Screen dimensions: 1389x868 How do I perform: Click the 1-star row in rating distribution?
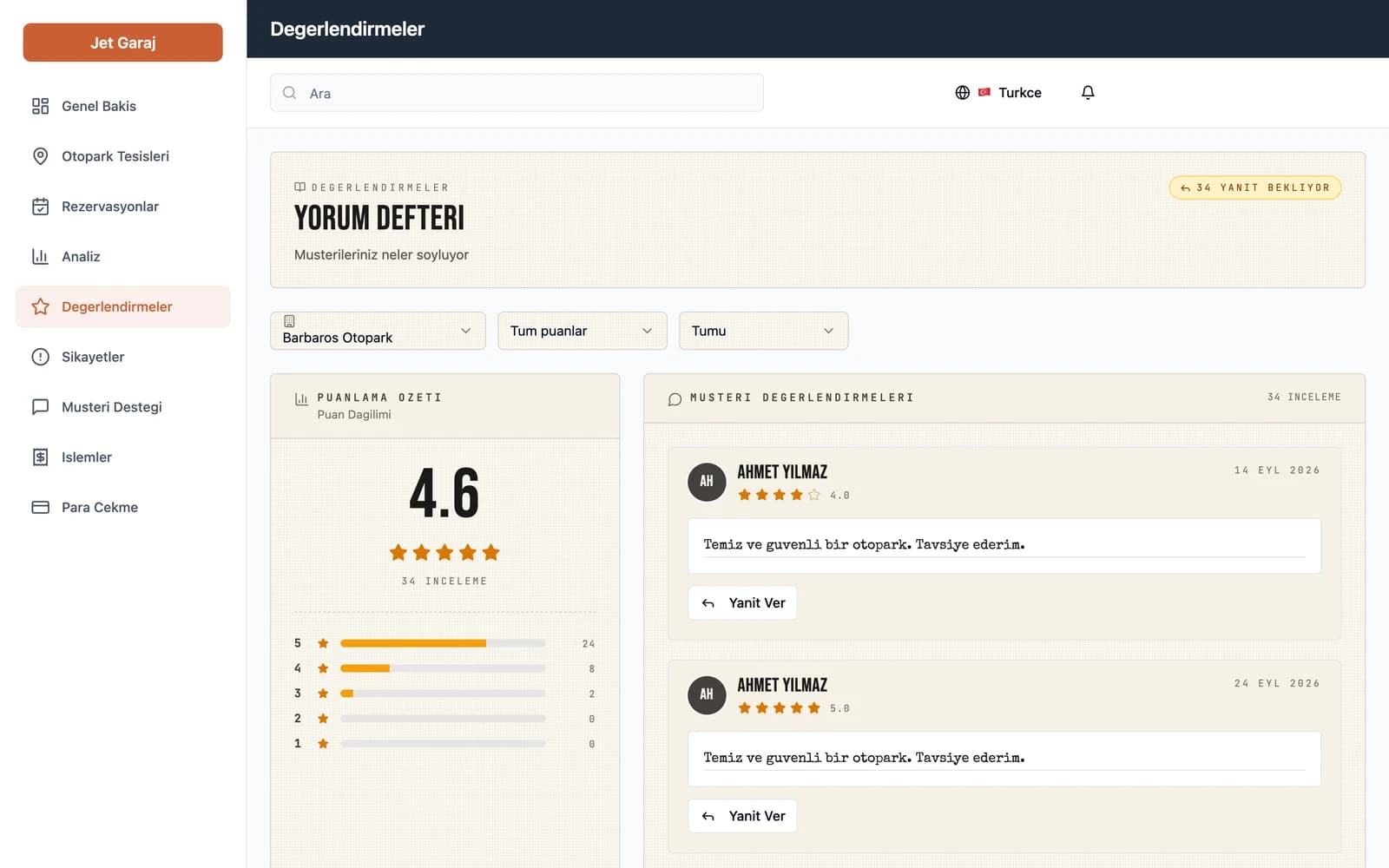444,744
